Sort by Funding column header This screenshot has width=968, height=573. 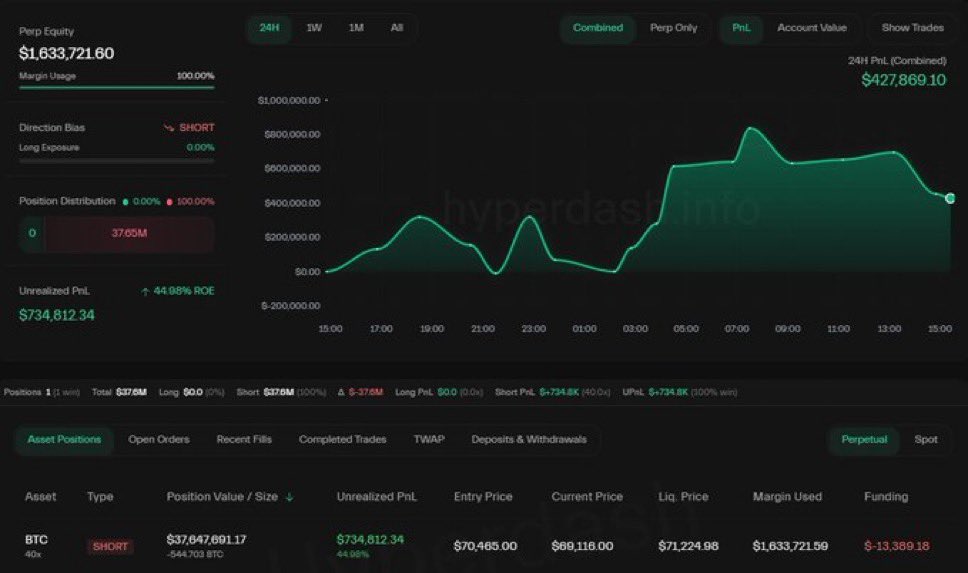(886, 497)
